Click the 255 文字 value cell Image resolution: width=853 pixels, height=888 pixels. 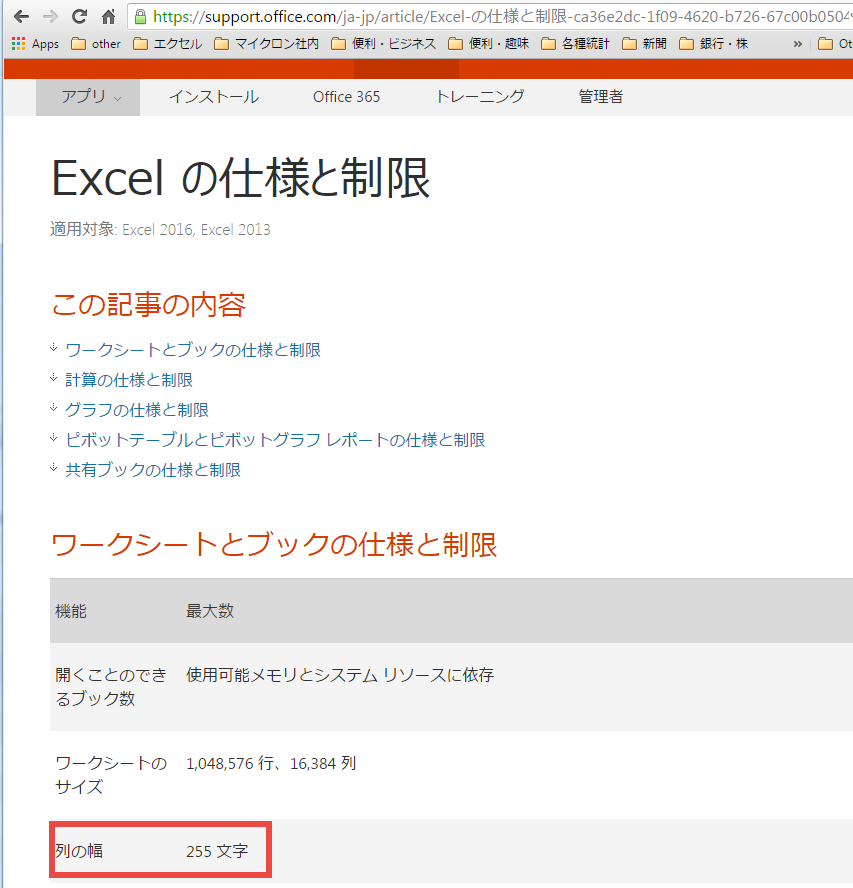[217, 851]
